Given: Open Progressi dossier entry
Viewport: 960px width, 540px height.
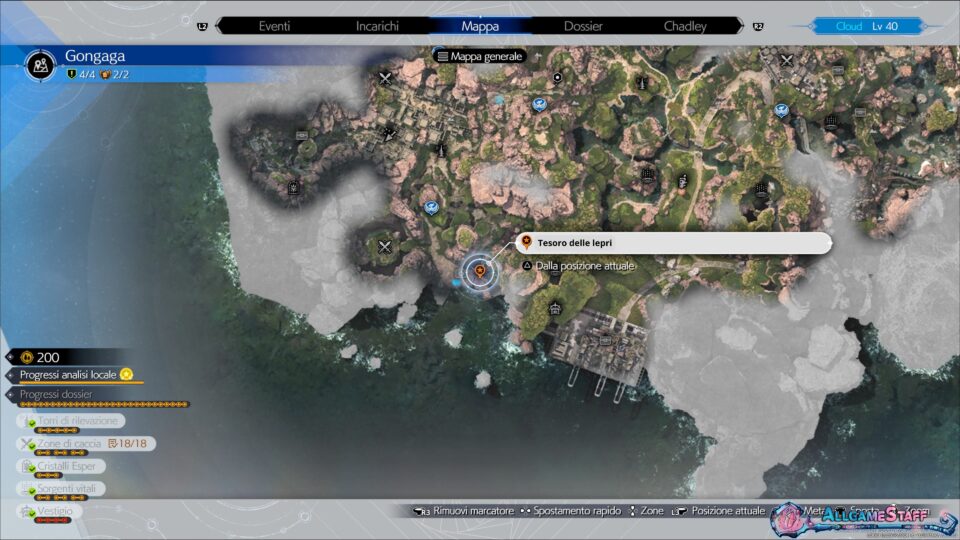Looking at the screenshot, I should [x=56, y=394].
